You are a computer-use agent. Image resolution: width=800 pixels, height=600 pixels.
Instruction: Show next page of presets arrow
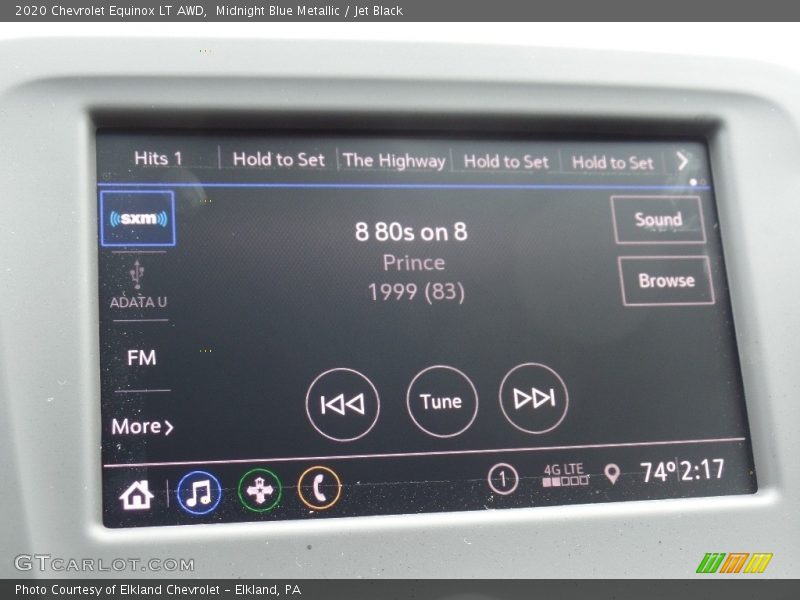tap(683, 162)
